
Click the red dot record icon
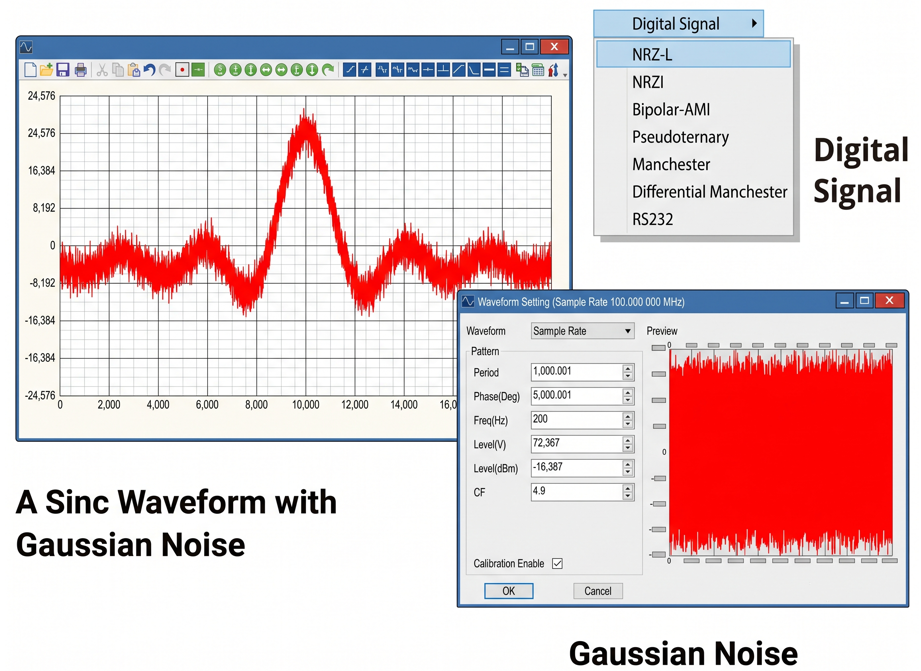(x=182, y=71)
